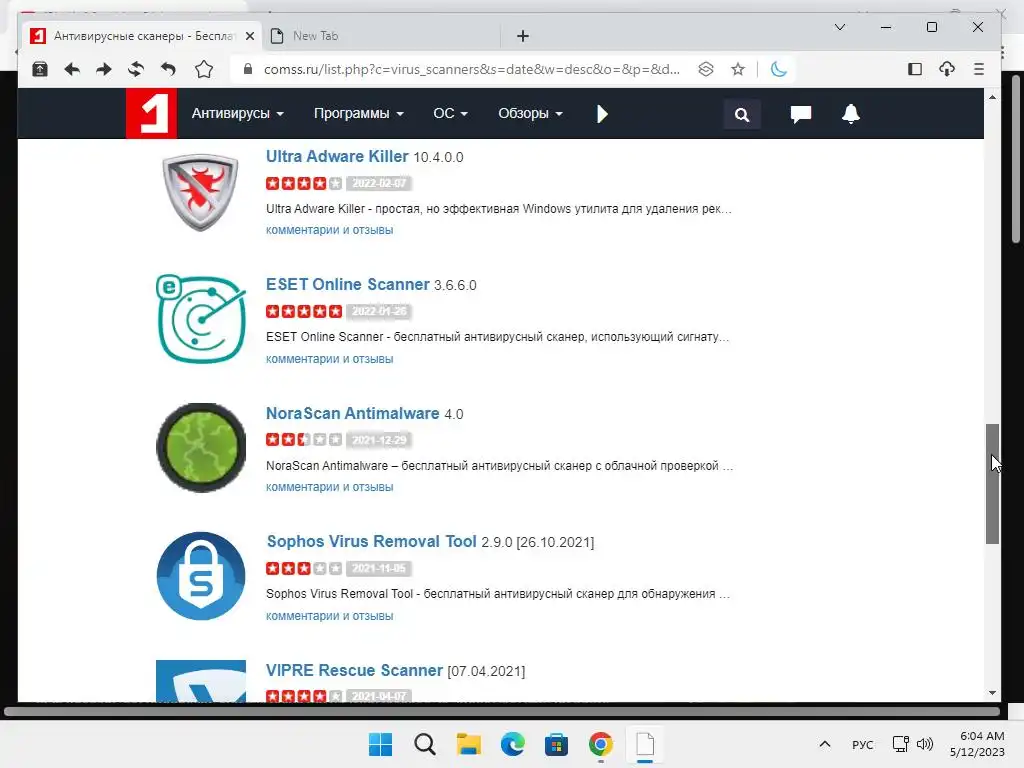Open comments link under NoraScan Antimalware

point(329,487)
